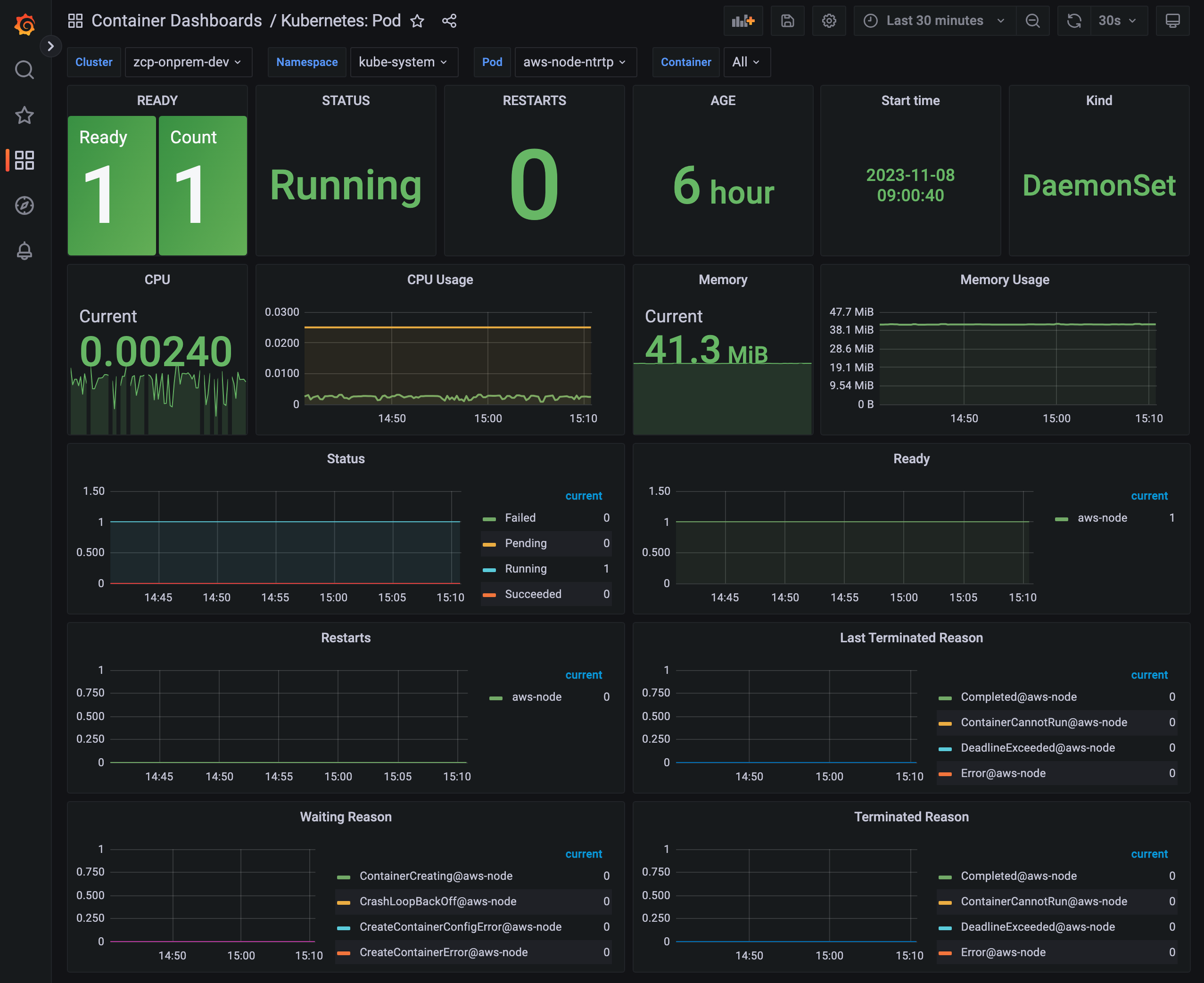
Task: Expand the sidebar with the chevron toggle
Action: [50, 46]
